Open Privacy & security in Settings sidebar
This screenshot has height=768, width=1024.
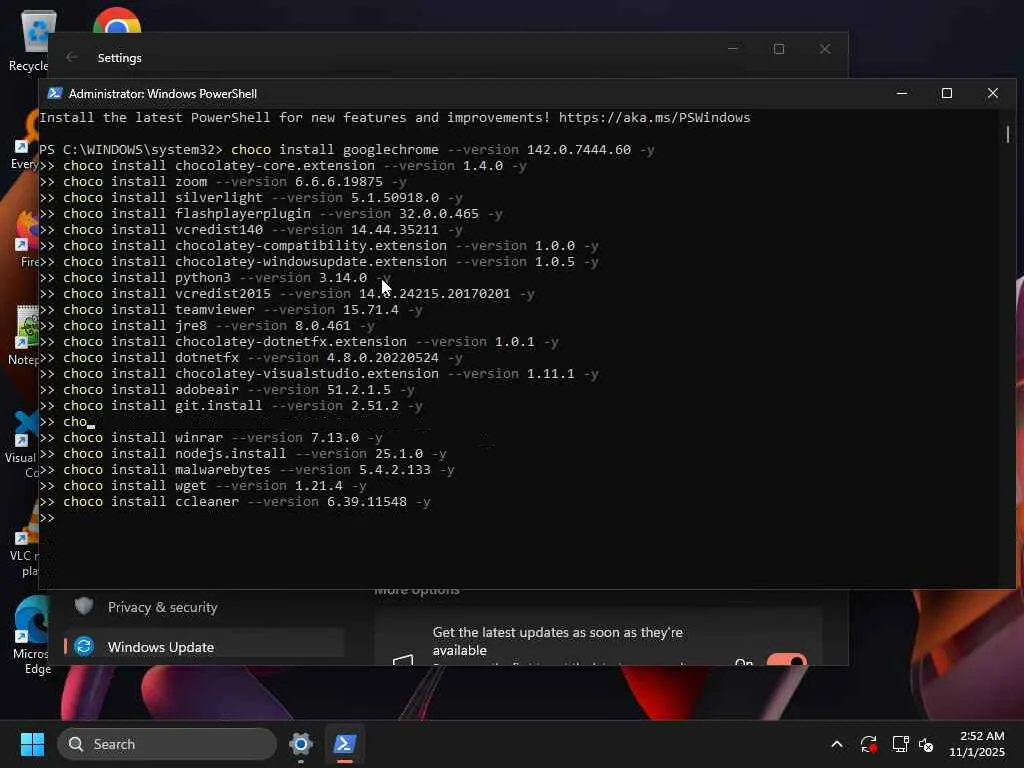[204, 607]
